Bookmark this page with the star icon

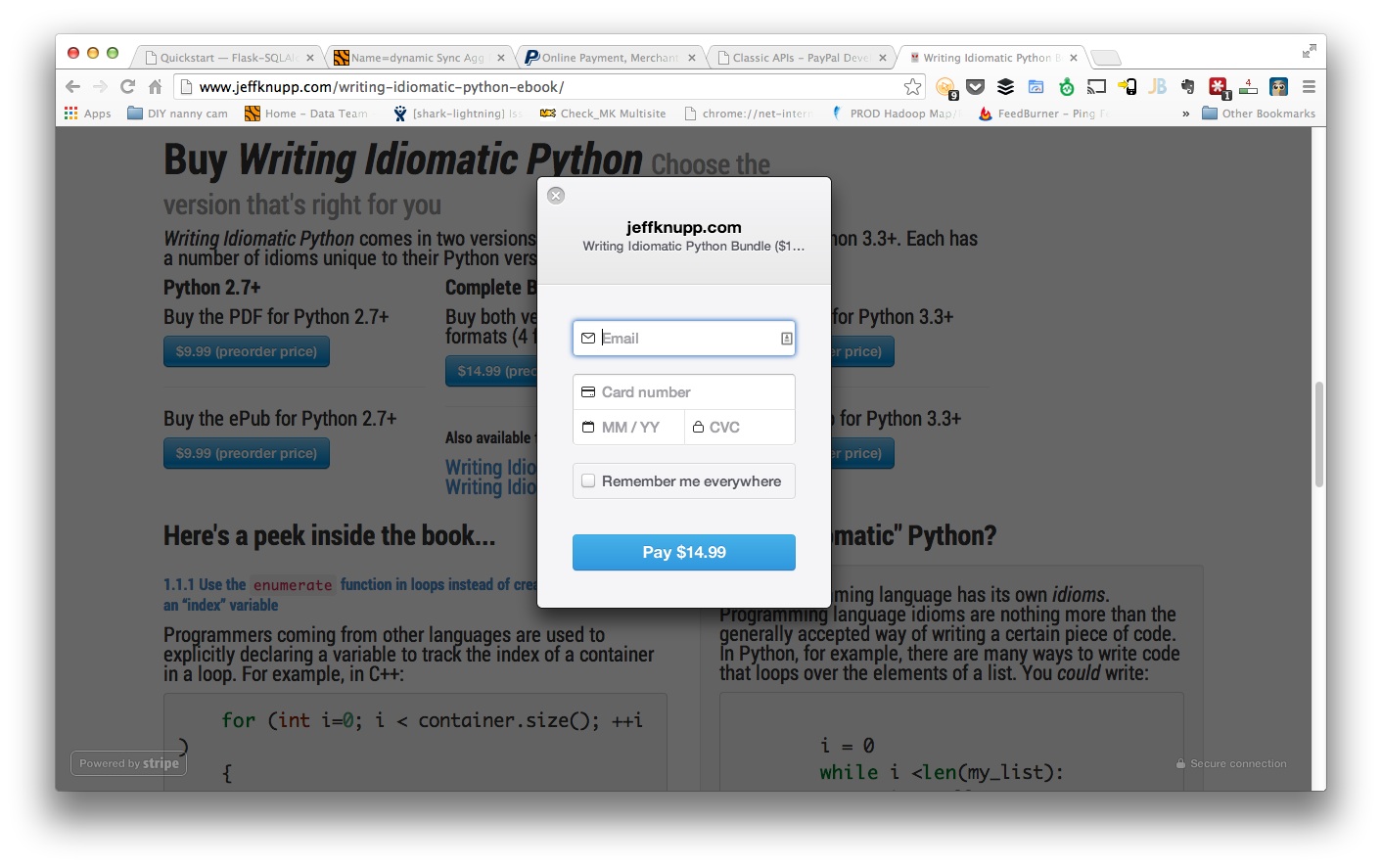(912, 87)
